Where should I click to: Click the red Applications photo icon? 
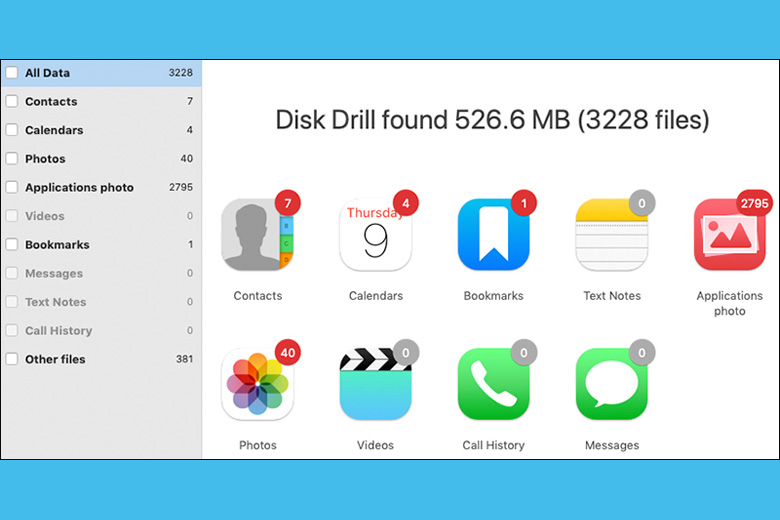pyautogui.click(x=729, y=235)
